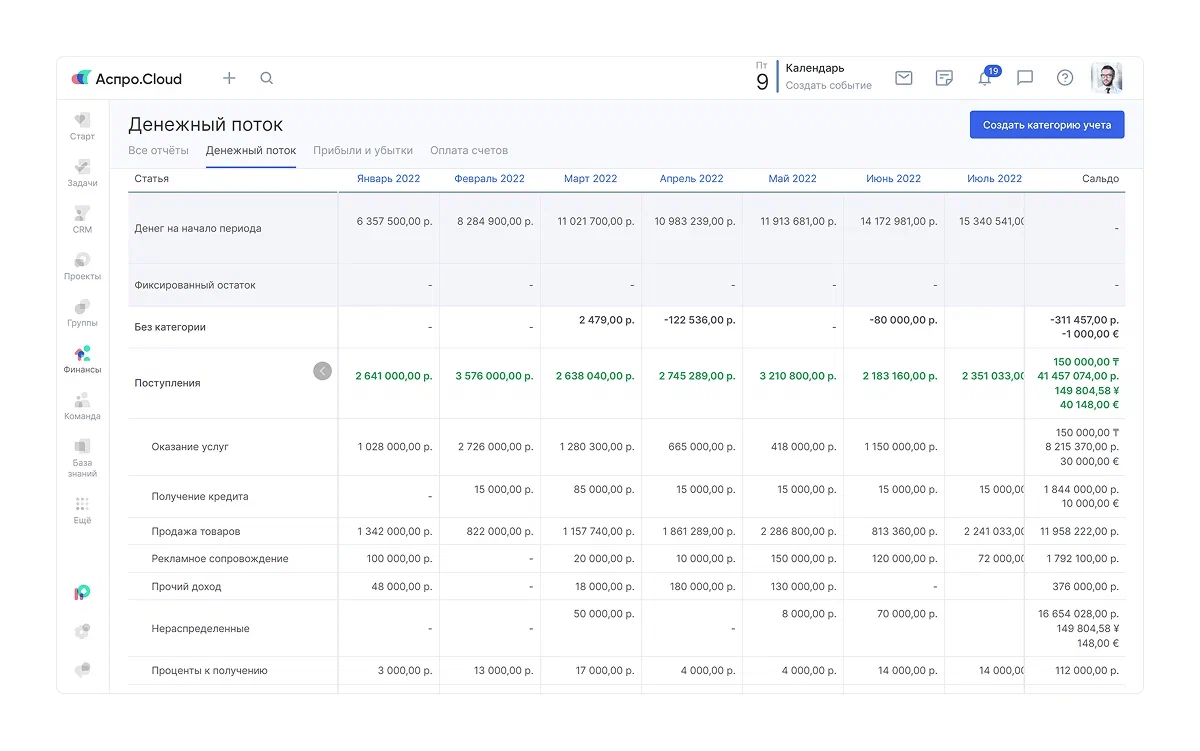Collapse panel with round arrow button
This screenshot has width=1200, height=751.
322,371
